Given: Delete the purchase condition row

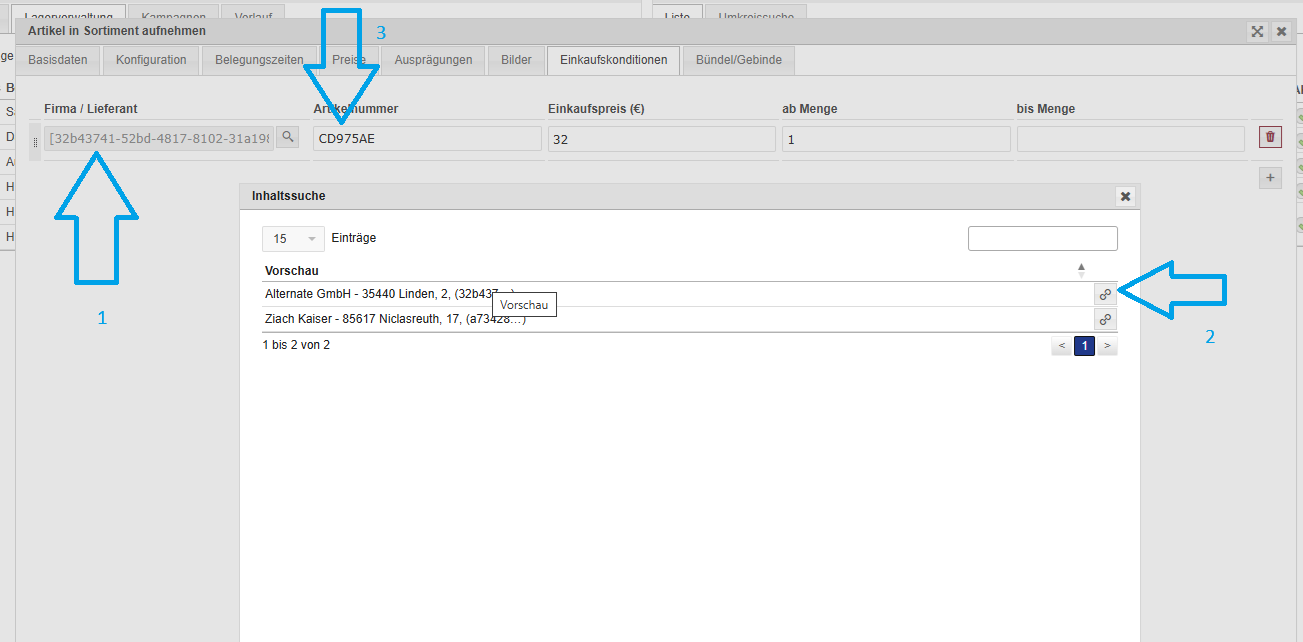Looking at the screenshot, I should pos(1270,137).
